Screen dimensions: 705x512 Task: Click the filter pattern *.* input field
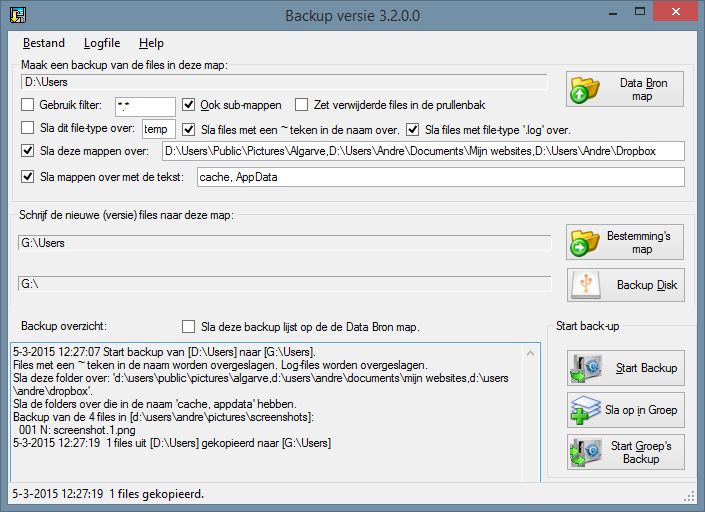145,107
